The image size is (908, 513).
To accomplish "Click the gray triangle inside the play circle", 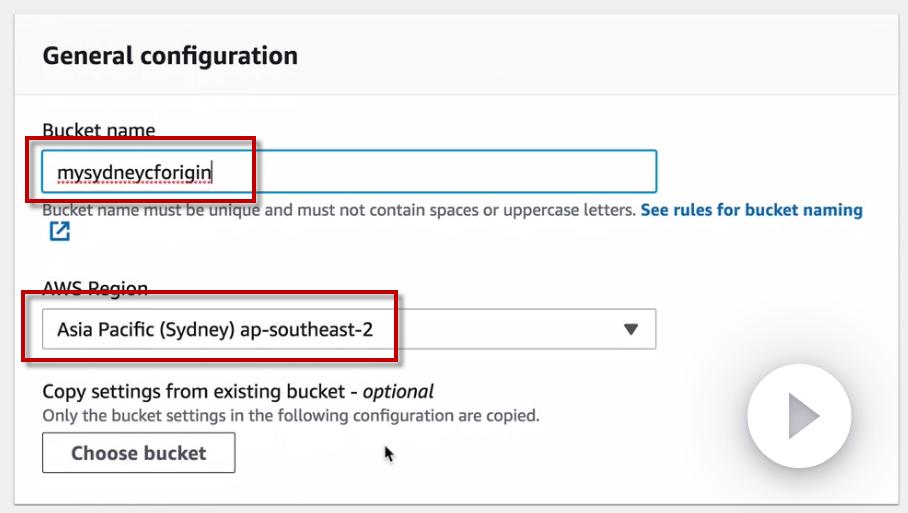I will [x=802, y=415].
